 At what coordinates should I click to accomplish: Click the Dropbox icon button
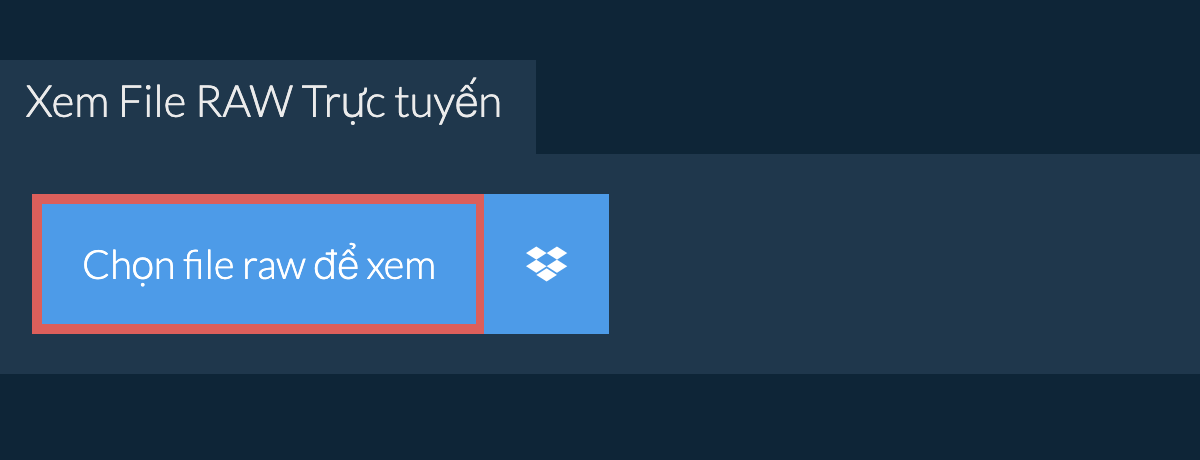[546, 264]
